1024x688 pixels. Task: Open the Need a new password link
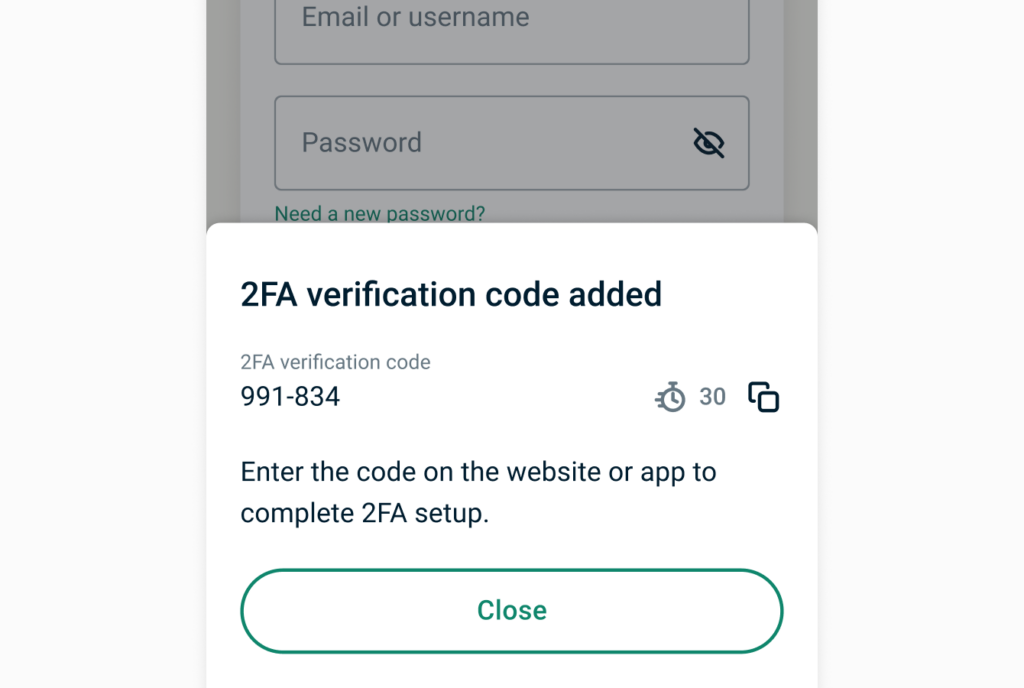coord(380,213)
